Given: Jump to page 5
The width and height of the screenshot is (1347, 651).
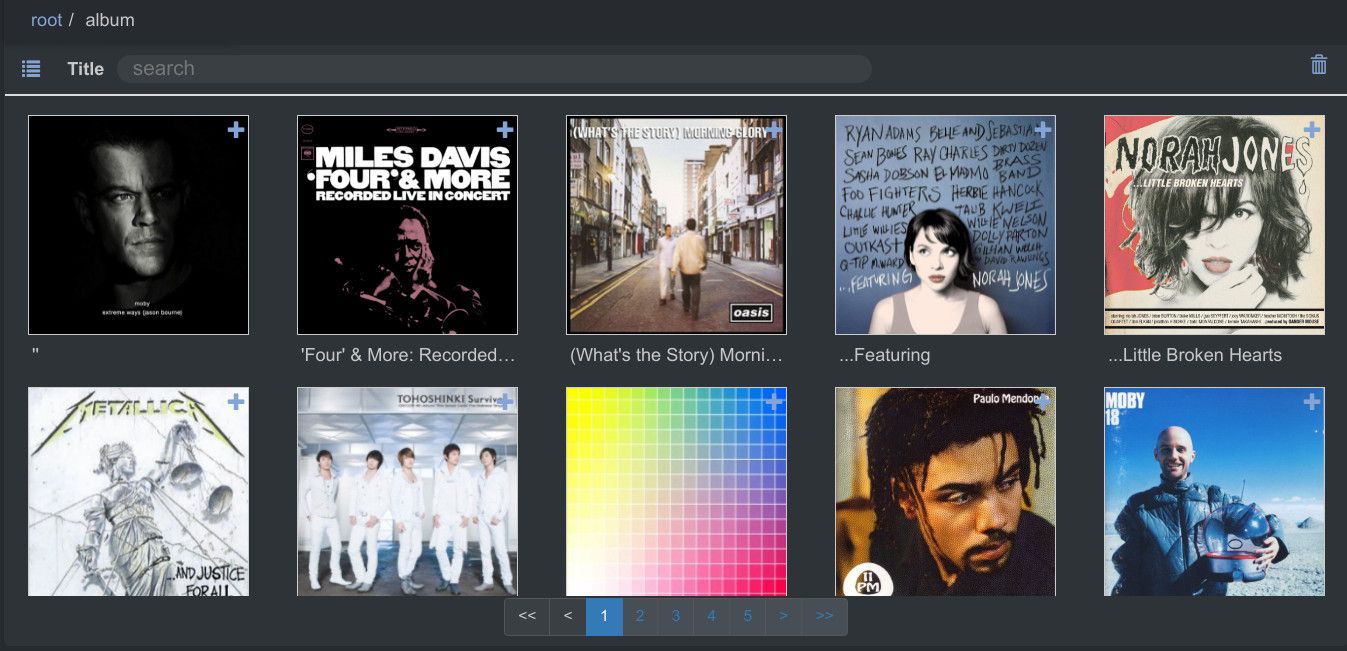Looking at the screenshot, I should [x=748, y=616].
